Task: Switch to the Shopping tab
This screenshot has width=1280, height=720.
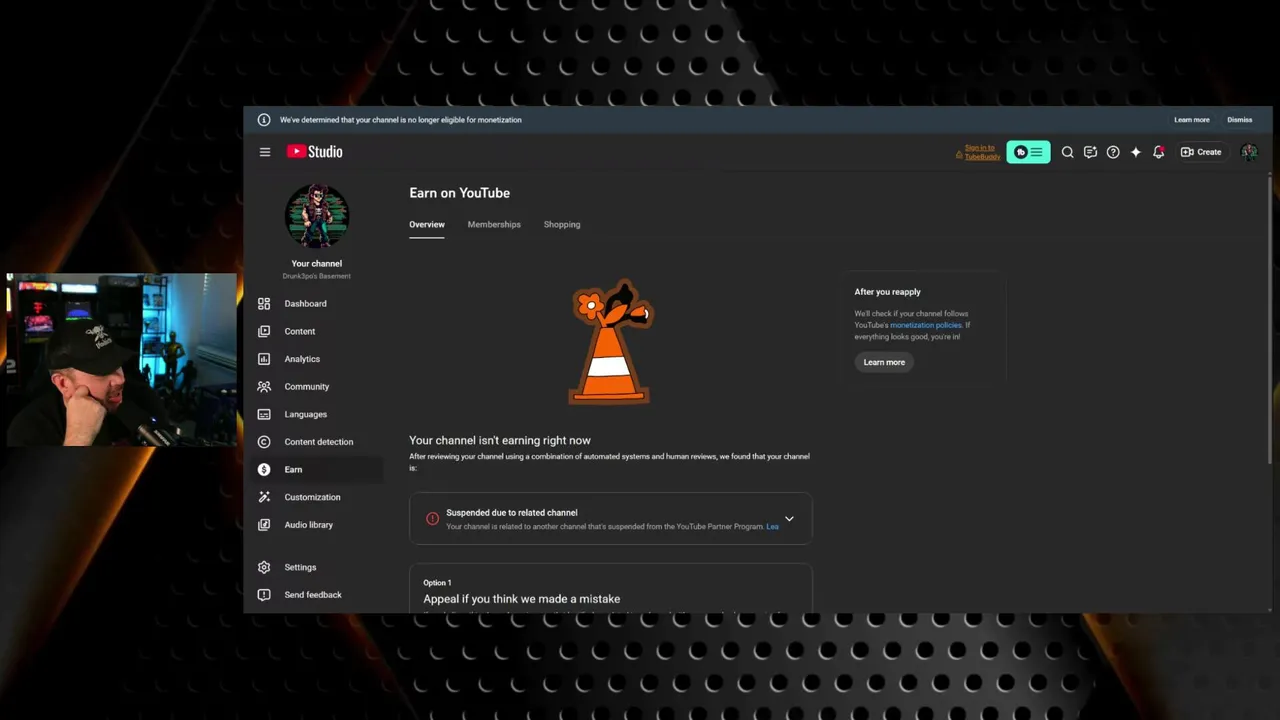Action: coord(562,225)
